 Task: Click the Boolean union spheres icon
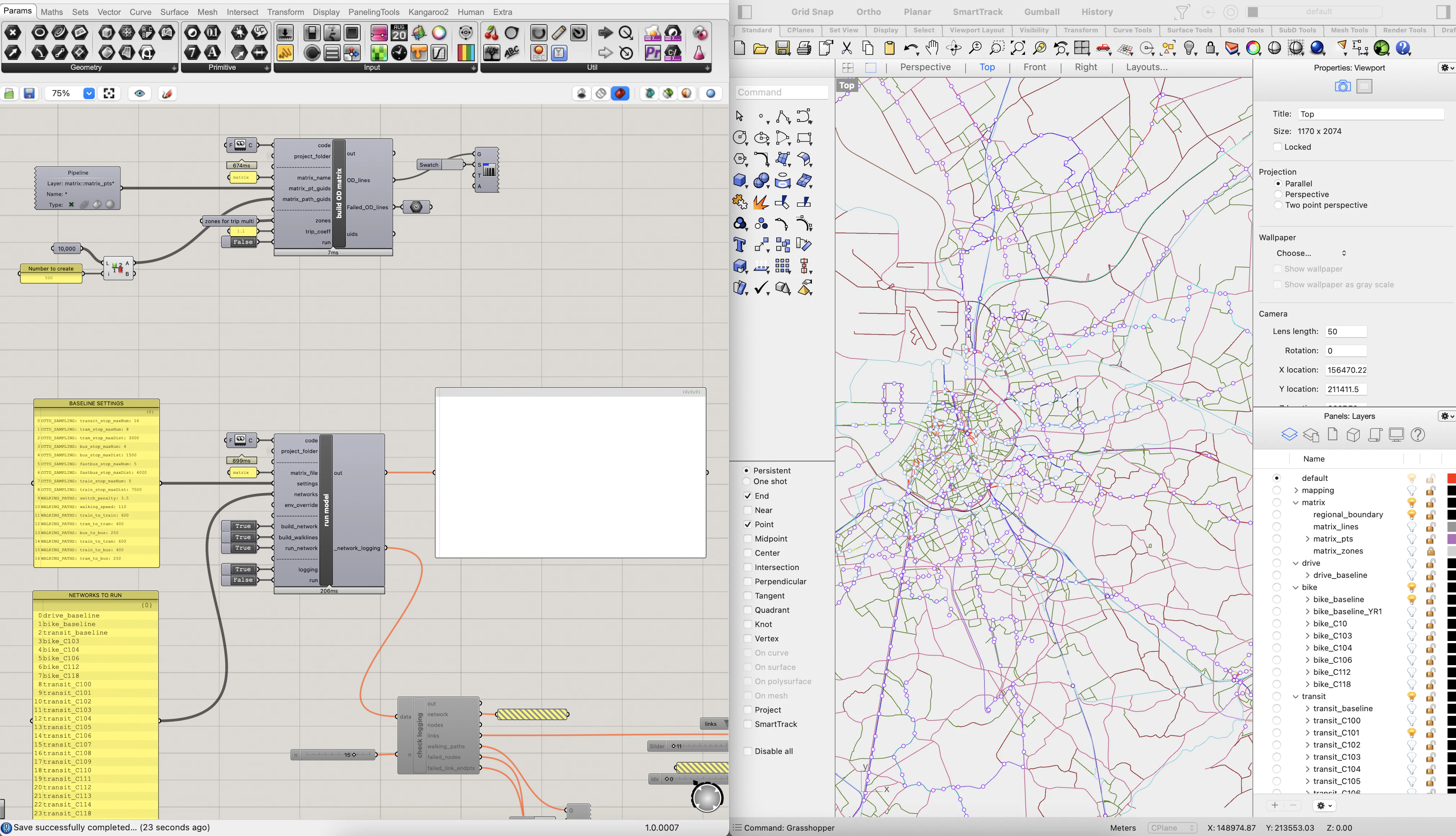point(761,181)
